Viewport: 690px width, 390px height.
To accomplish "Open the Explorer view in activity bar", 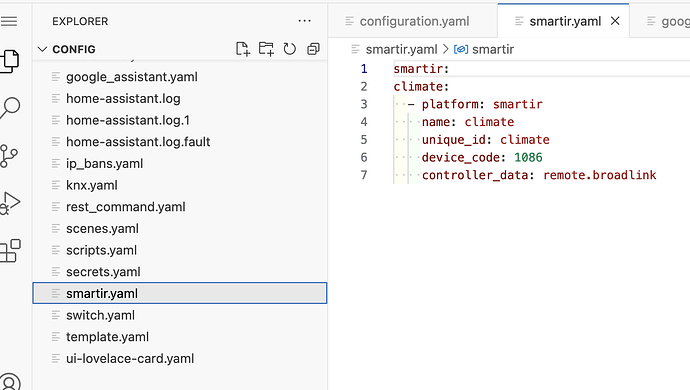I will coord(9,61).
